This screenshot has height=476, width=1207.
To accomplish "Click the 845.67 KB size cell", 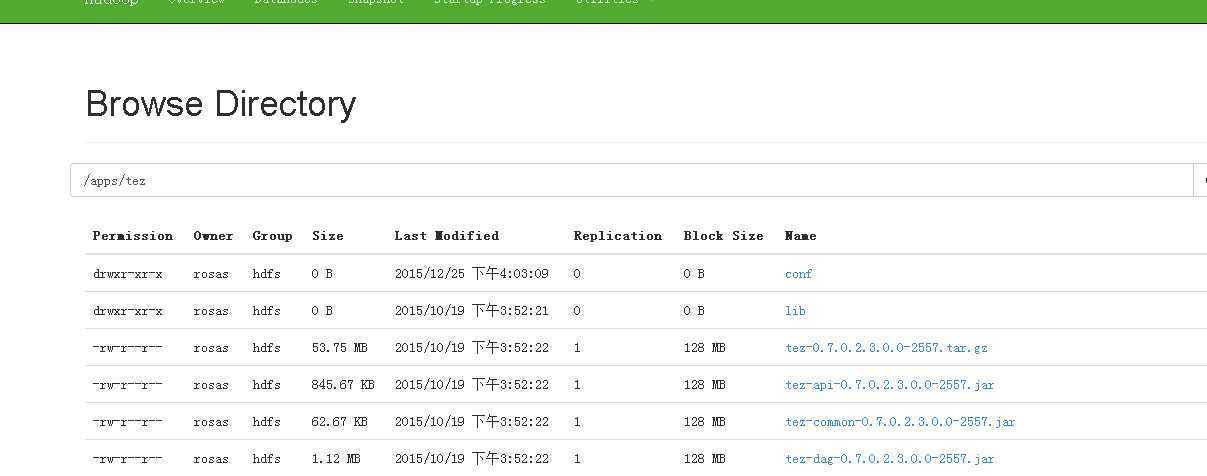I will click(343, 385).
